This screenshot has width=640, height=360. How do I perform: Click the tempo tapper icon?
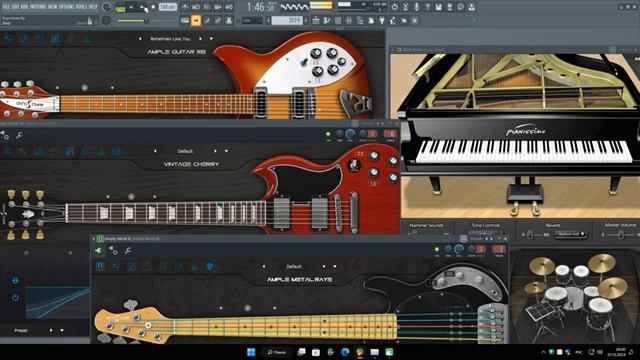coord(393,20)
